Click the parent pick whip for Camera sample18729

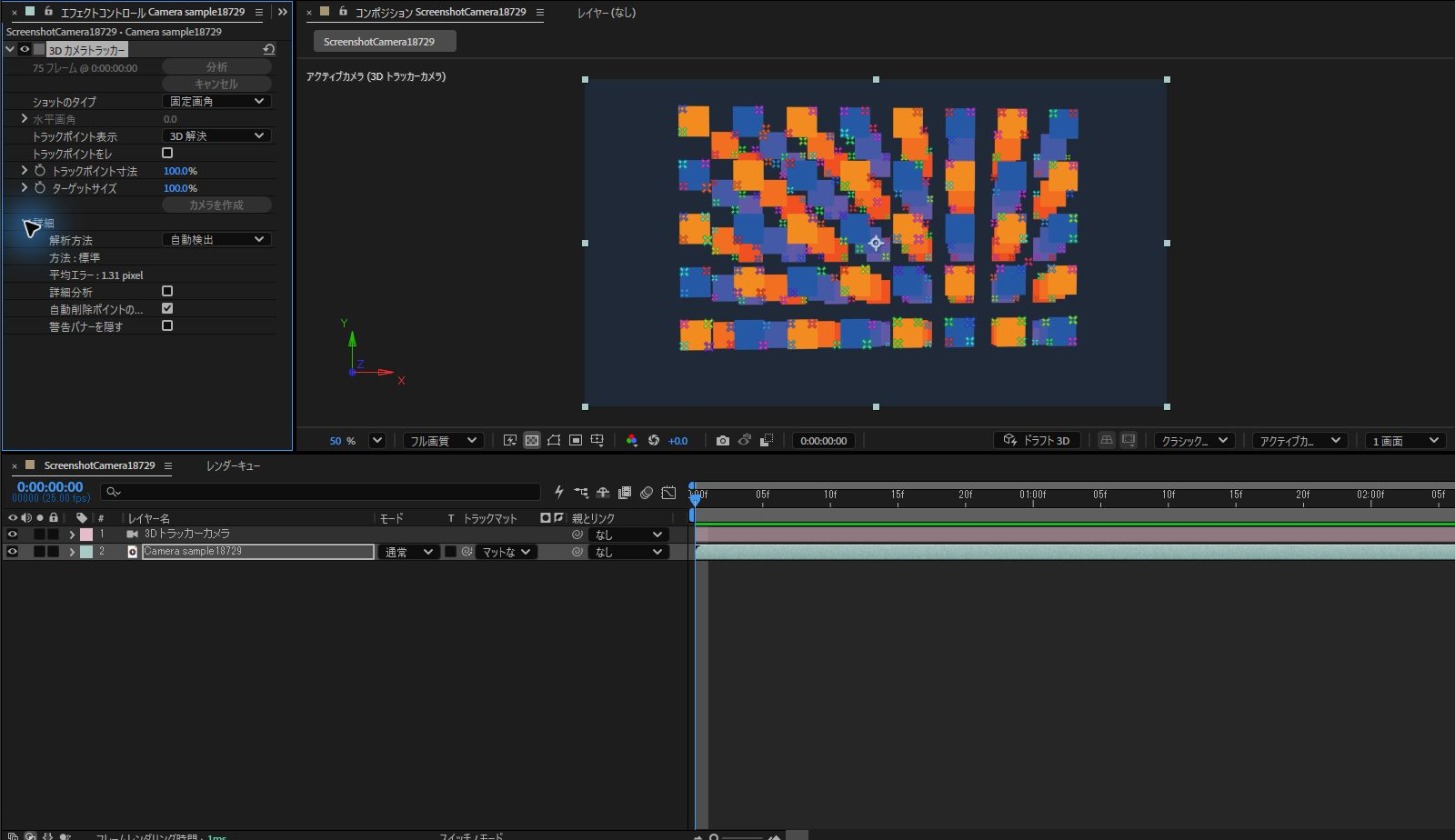(577, 552)
